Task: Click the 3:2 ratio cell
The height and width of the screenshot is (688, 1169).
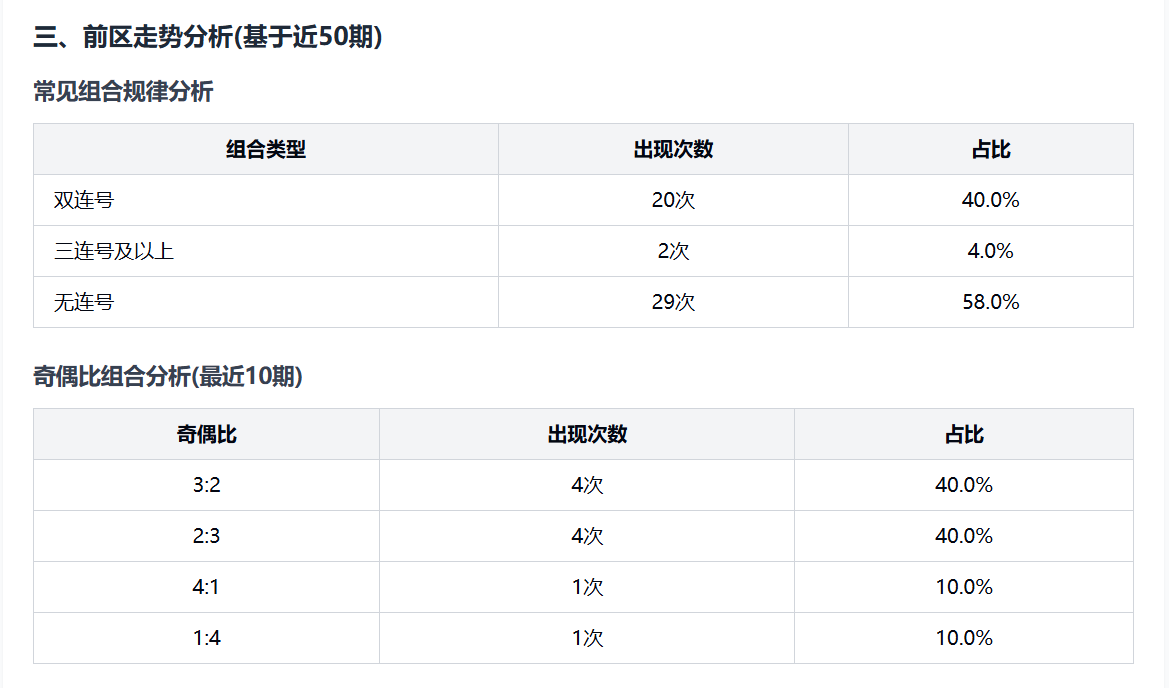Action: tap(206, 486)
